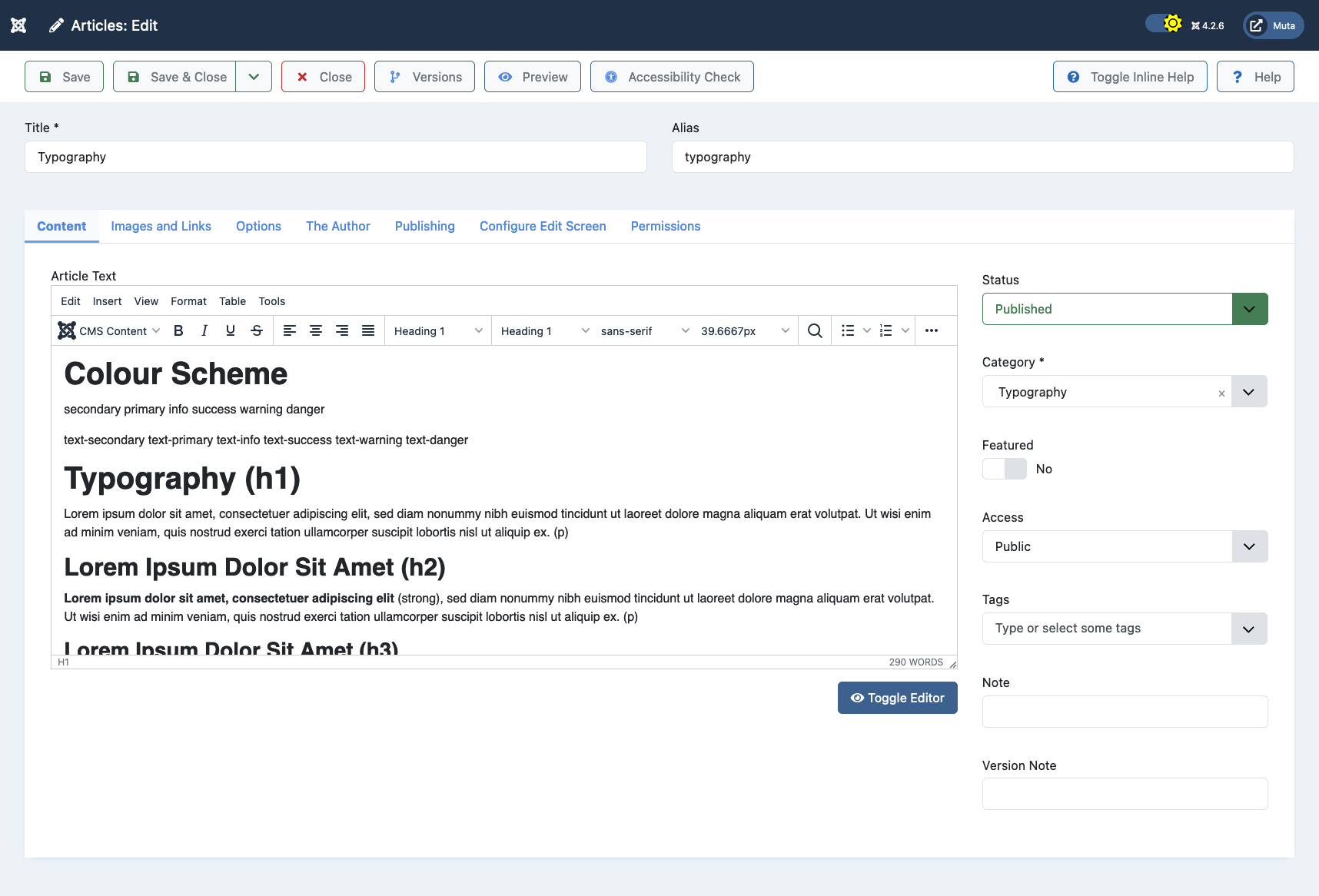Click the Bold formatting icon
1319x896 pixels.
point(178,330)
